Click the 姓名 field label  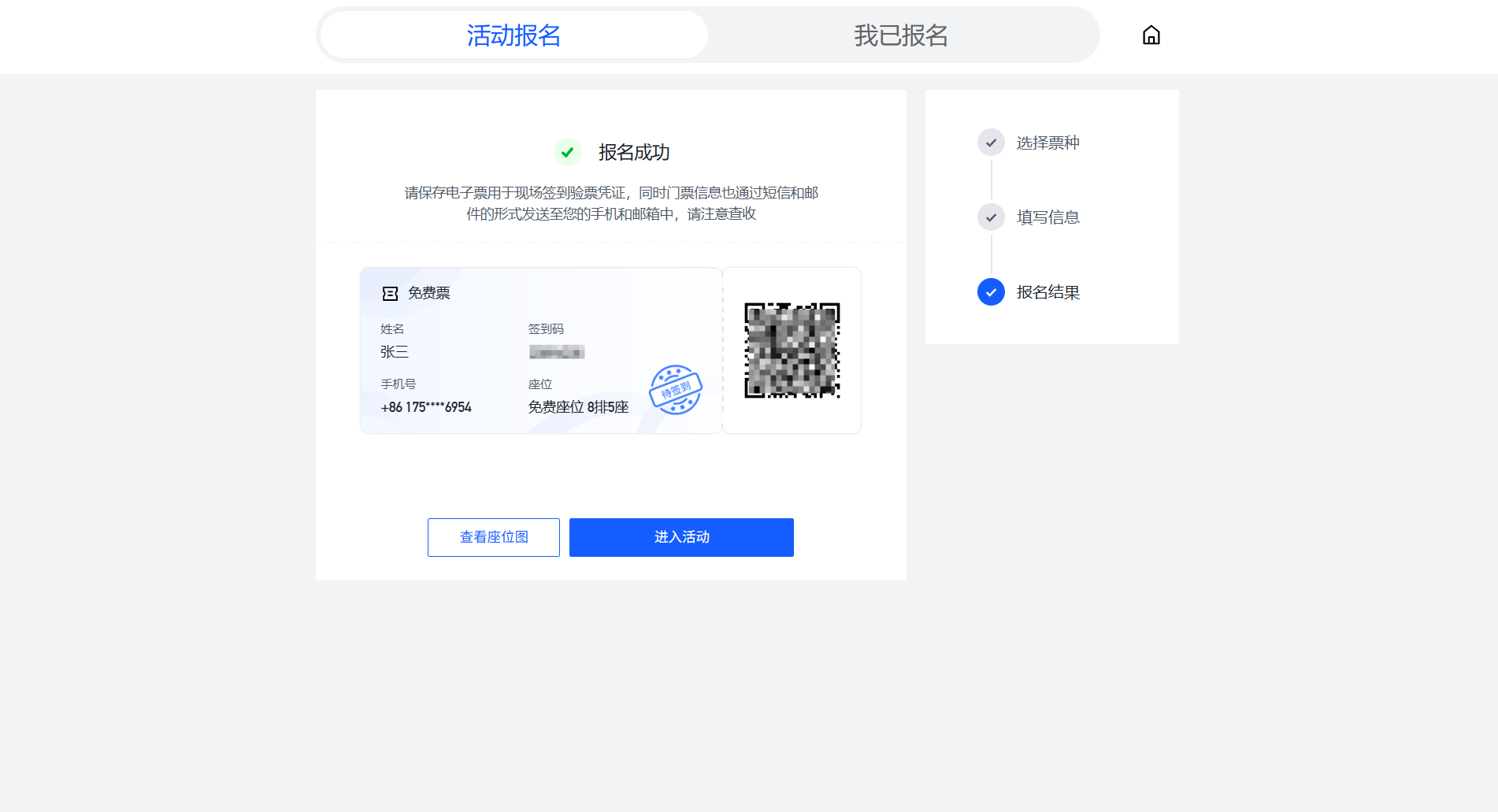[x=392, y=329]
